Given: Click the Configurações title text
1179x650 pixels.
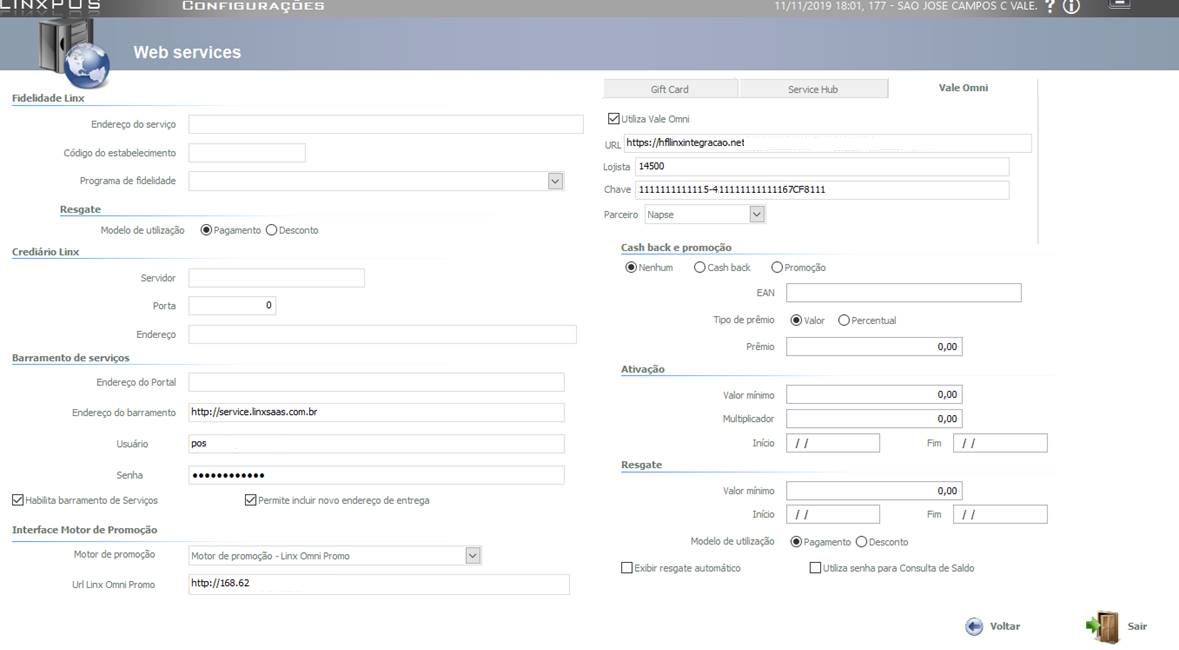Looking at the screenshot, I should click(x=253, y=6).
